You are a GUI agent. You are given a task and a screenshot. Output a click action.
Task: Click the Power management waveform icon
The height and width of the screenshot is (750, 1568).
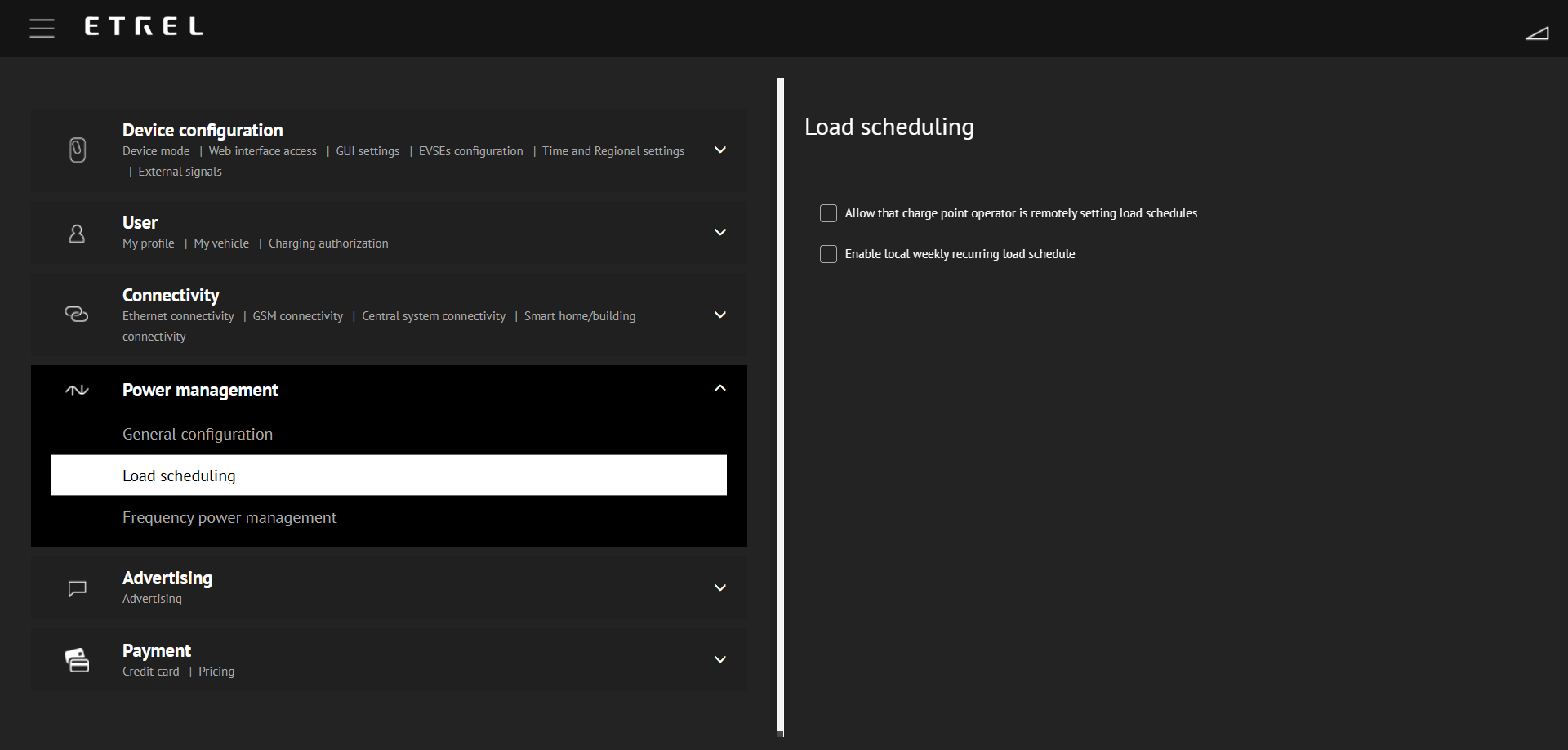coord(77,391)
